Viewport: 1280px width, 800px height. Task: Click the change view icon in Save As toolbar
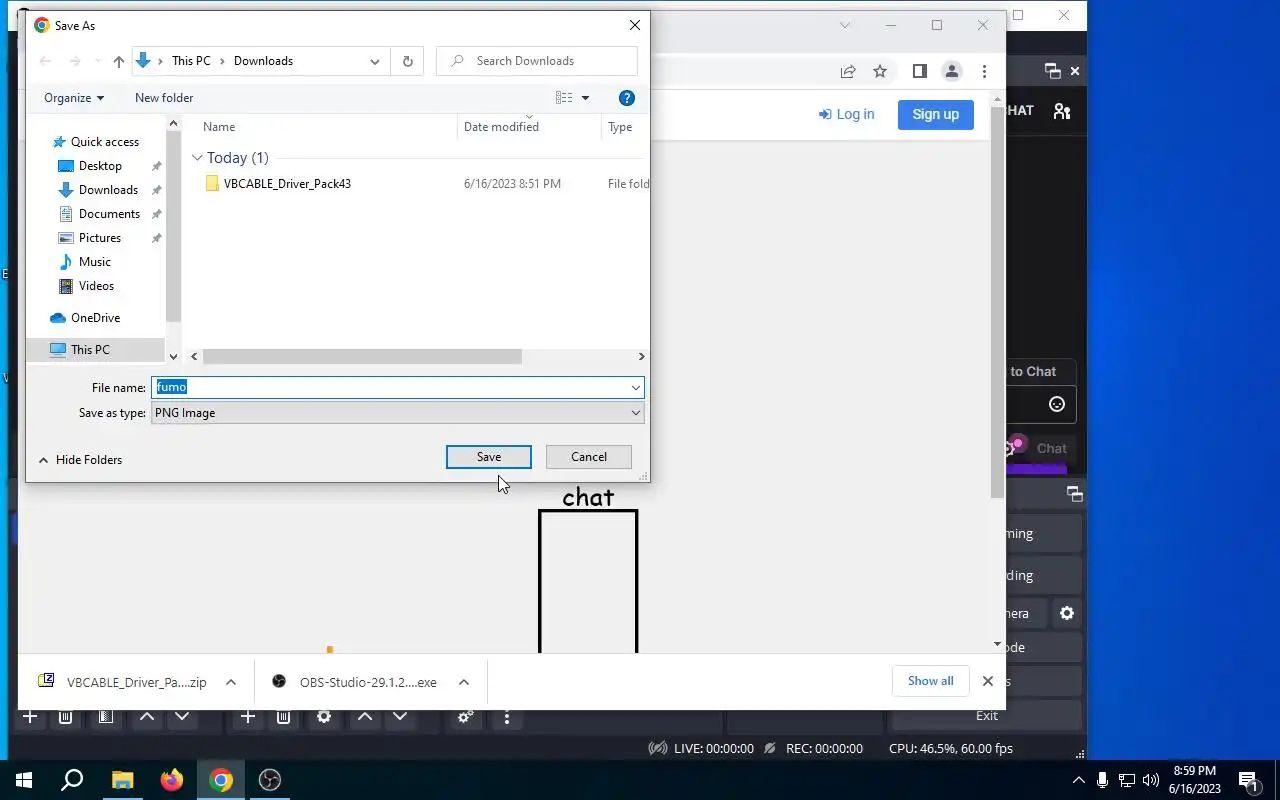pos(564,98)
